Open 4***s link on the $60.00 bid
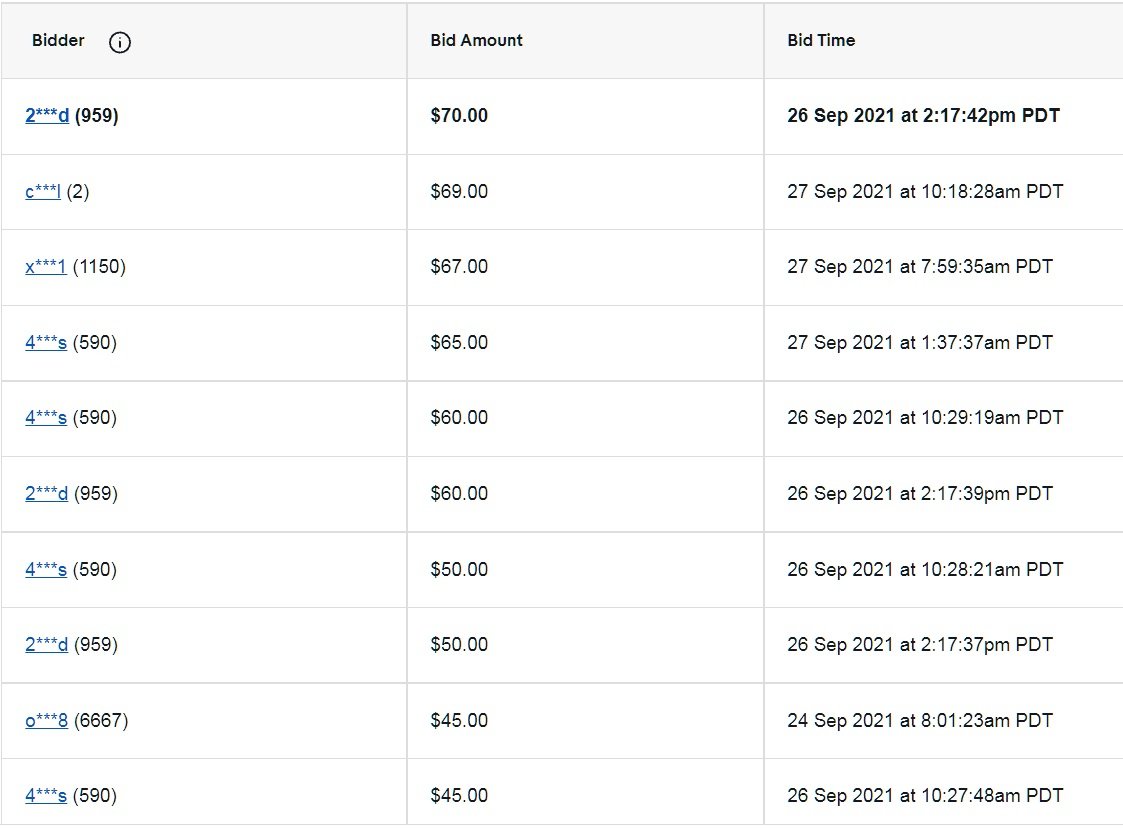The height and width of the screenshot is (829, 1123). [x=46, y=418]
